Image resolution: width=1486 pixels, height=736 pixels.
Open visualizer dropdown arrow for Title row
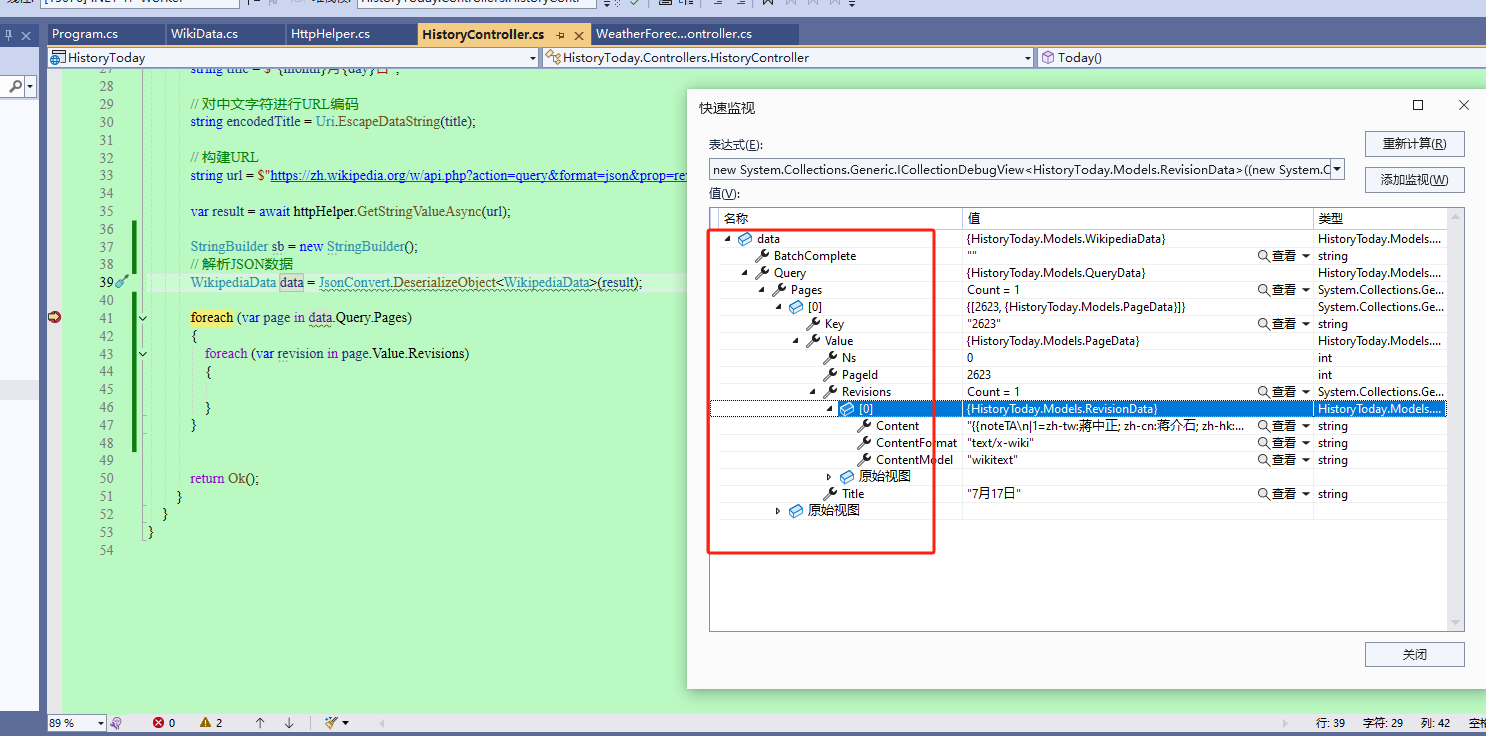point(1306,494)
